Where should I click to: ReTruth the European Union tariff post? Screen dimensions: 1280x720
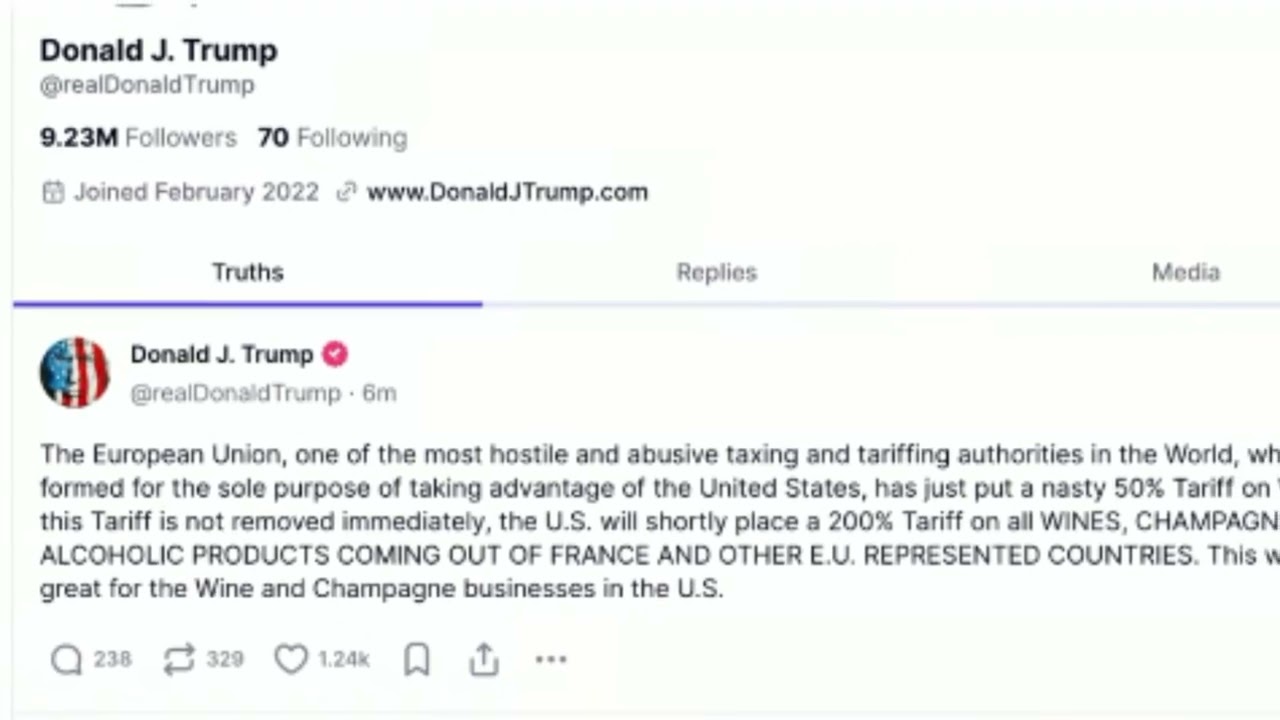pyautogui.click(x=179, y=659)
